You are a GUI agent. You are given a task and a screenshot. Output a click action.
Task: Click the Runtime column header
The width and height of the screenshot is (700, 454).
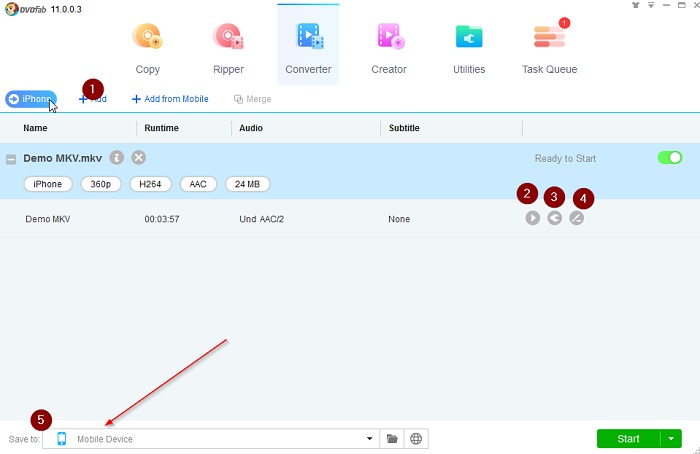162,128
